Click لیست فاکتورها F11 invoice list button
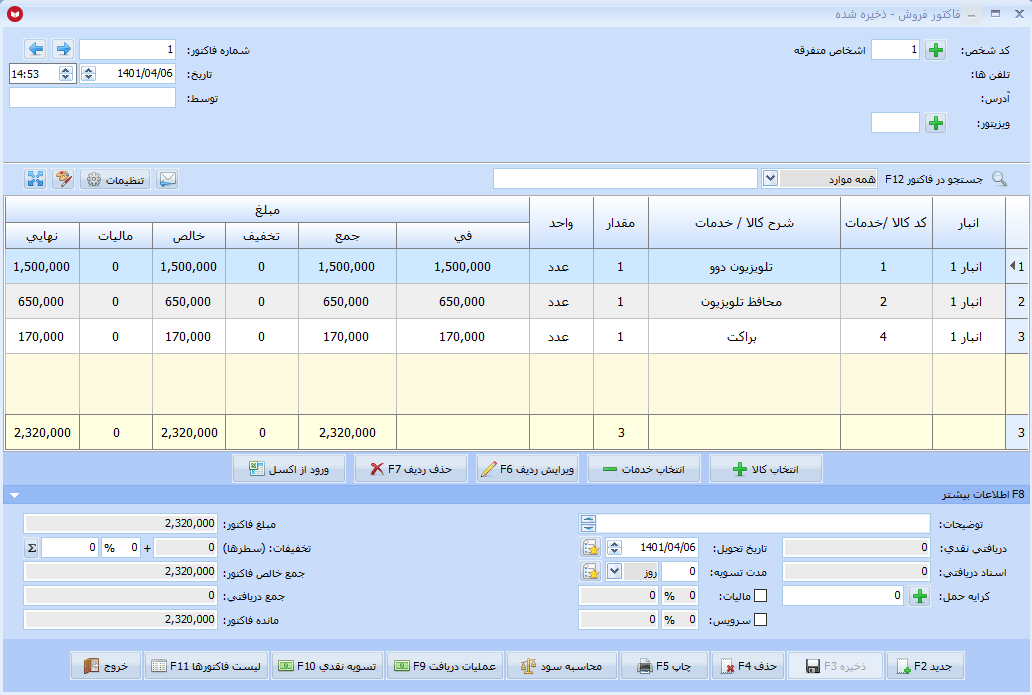This screenshot has height=695, width=1032. pyautogui.click(x=206, y=666)
